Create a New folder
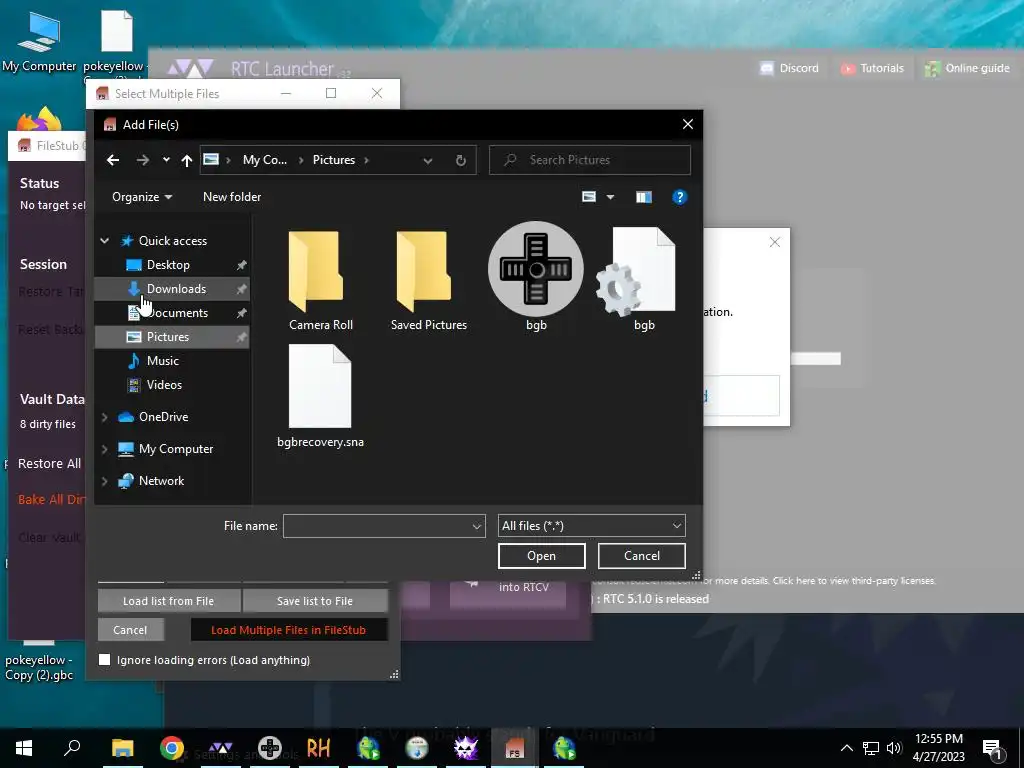Screen dimensions: 1024x768 [x=232, y=197]
